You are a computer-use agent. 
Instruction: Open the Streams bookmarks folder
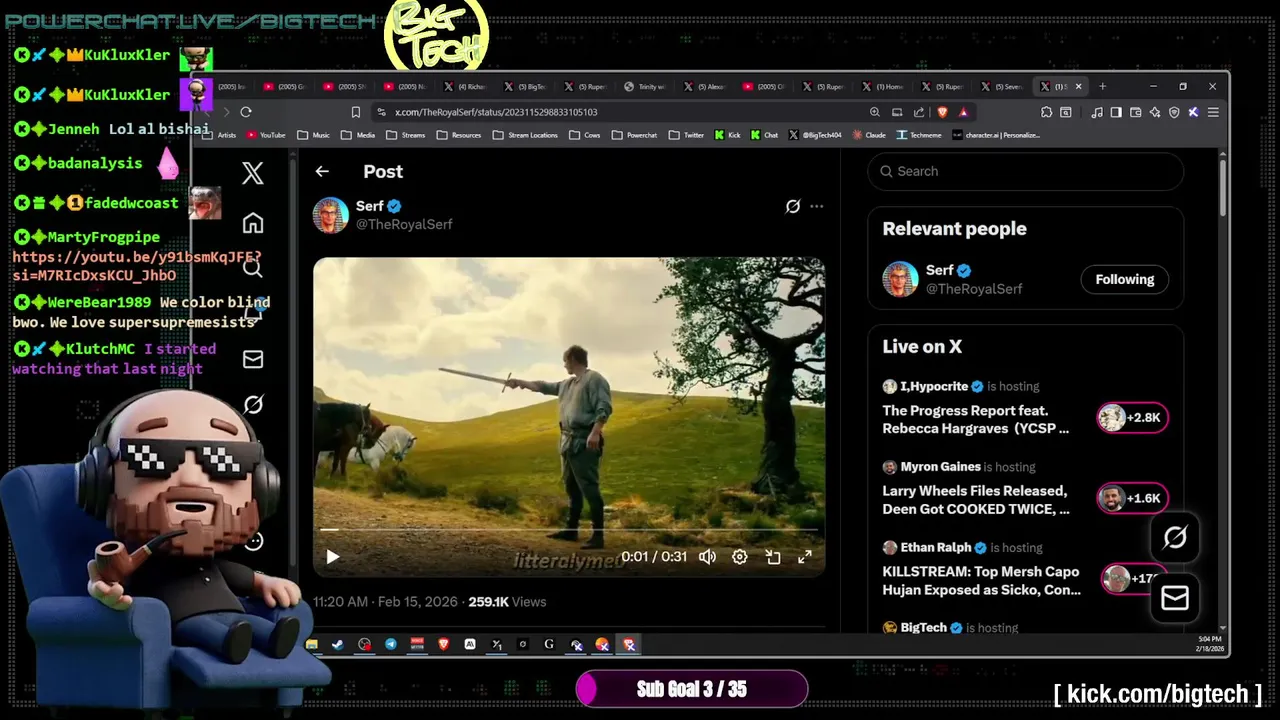click(405, 135)
